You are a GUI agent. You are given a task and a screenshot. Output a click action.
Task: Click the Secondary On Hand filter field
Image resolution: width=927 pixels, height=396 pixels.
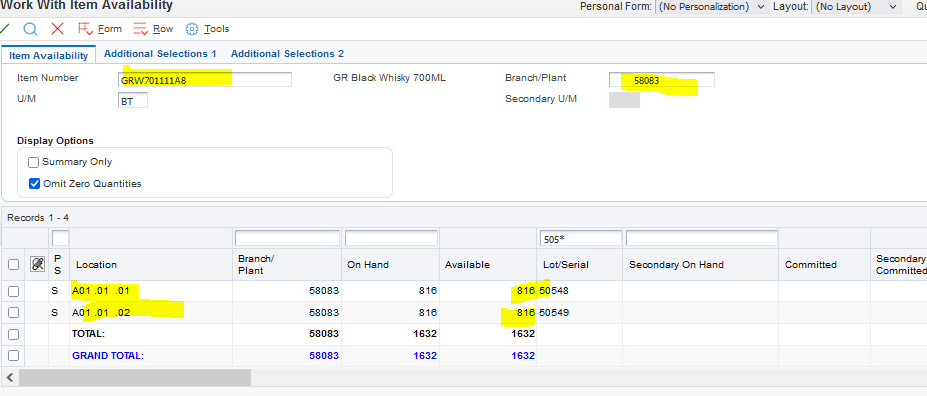(701, 238)
